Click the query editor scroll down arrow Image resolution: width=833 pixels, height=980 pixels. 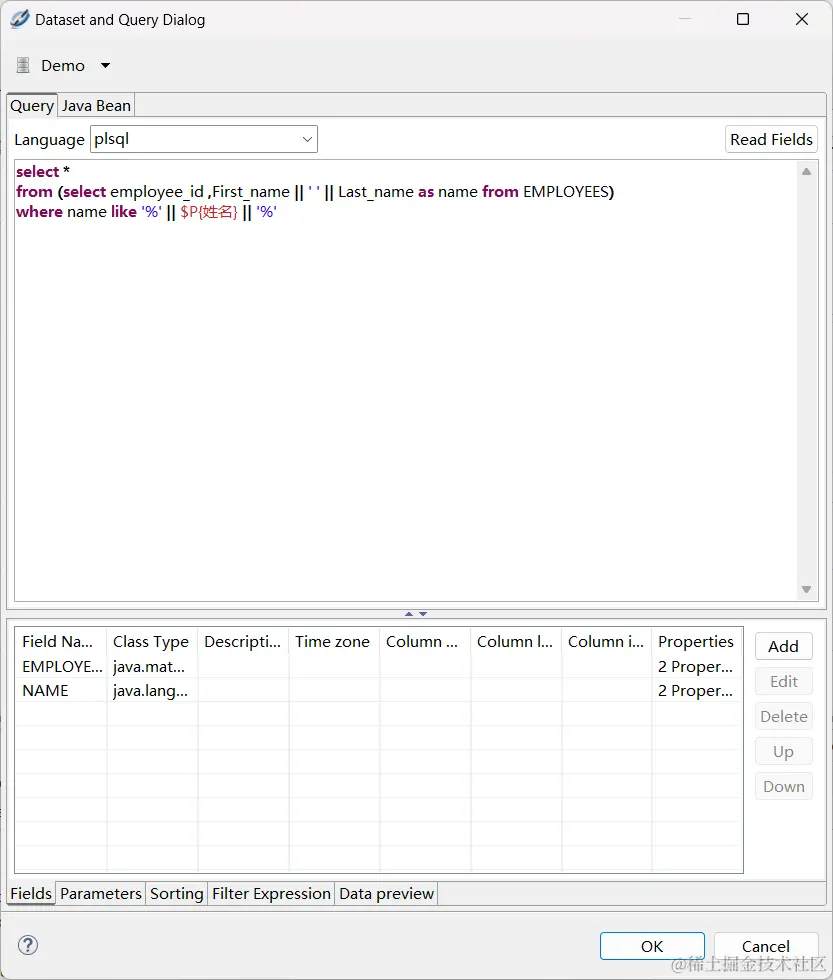pos(806,589)
